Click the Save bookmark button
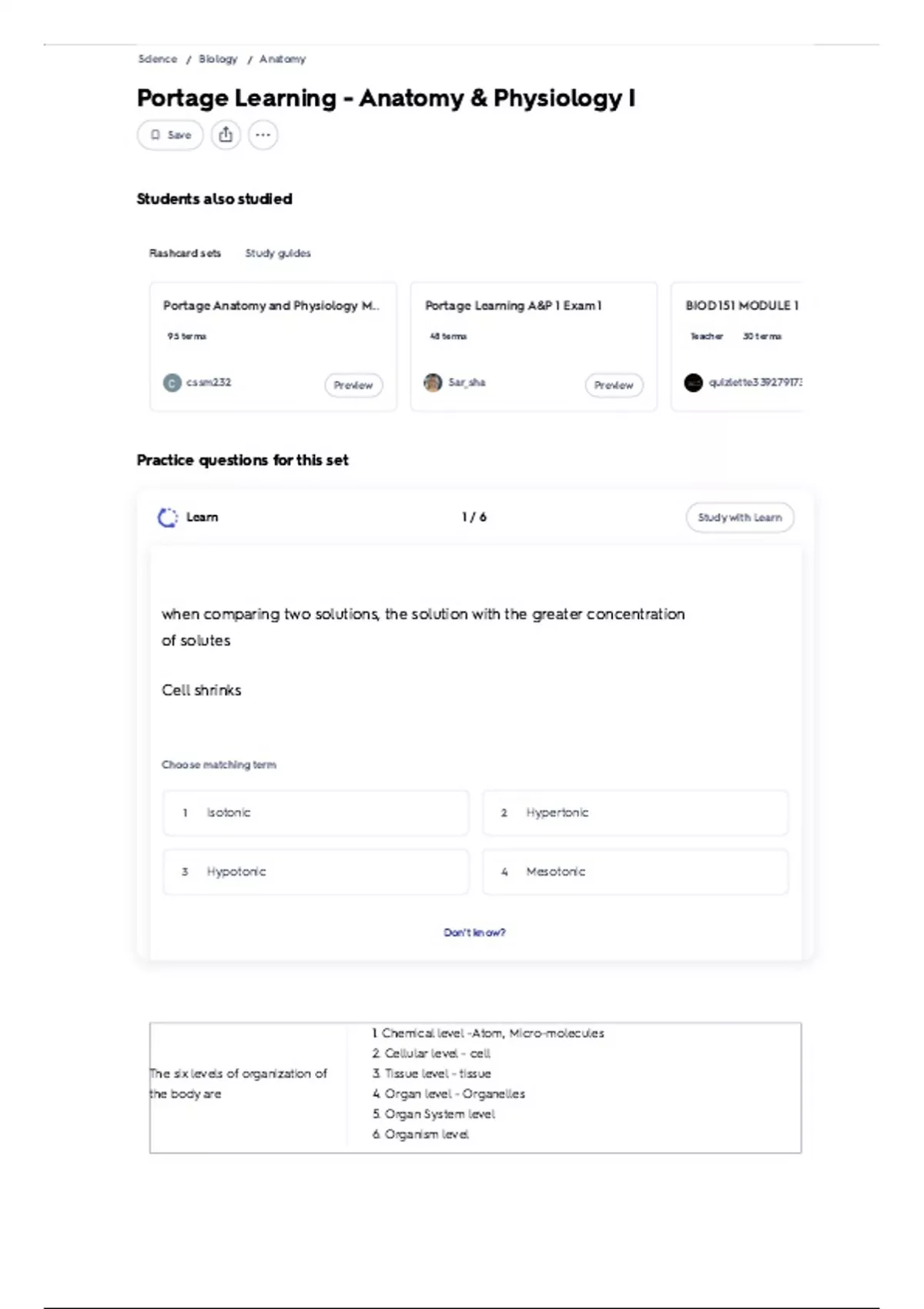The image size is (924, 1309). click(170, 135)
